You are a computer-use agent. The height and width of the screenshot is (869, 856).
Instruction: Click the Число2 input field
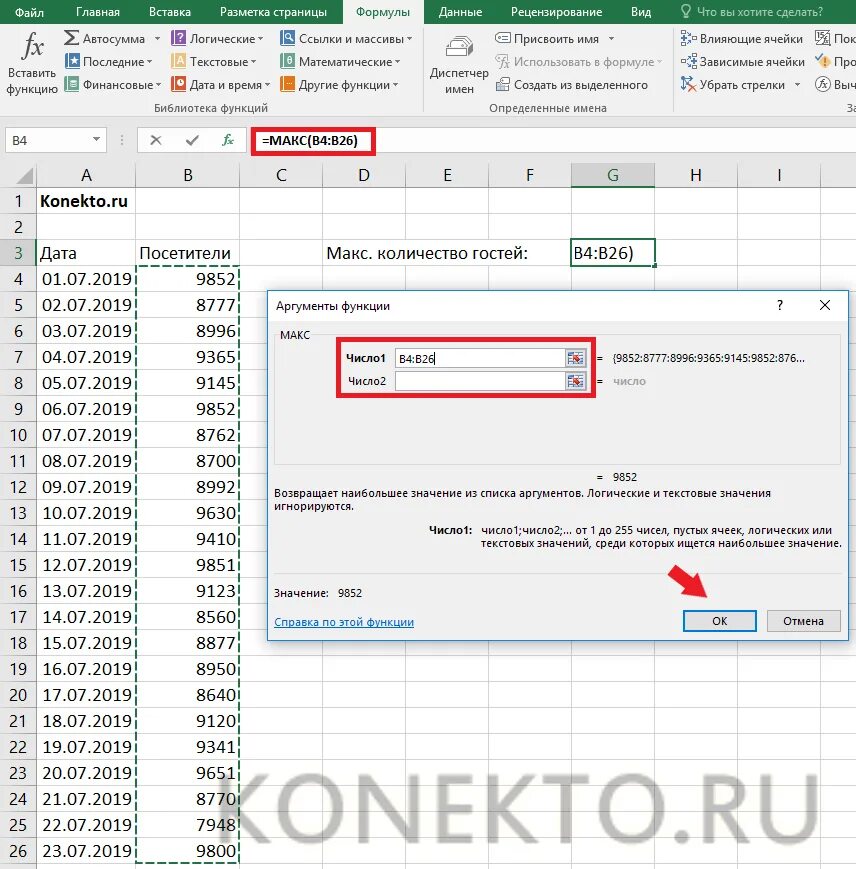coord(480,381)
